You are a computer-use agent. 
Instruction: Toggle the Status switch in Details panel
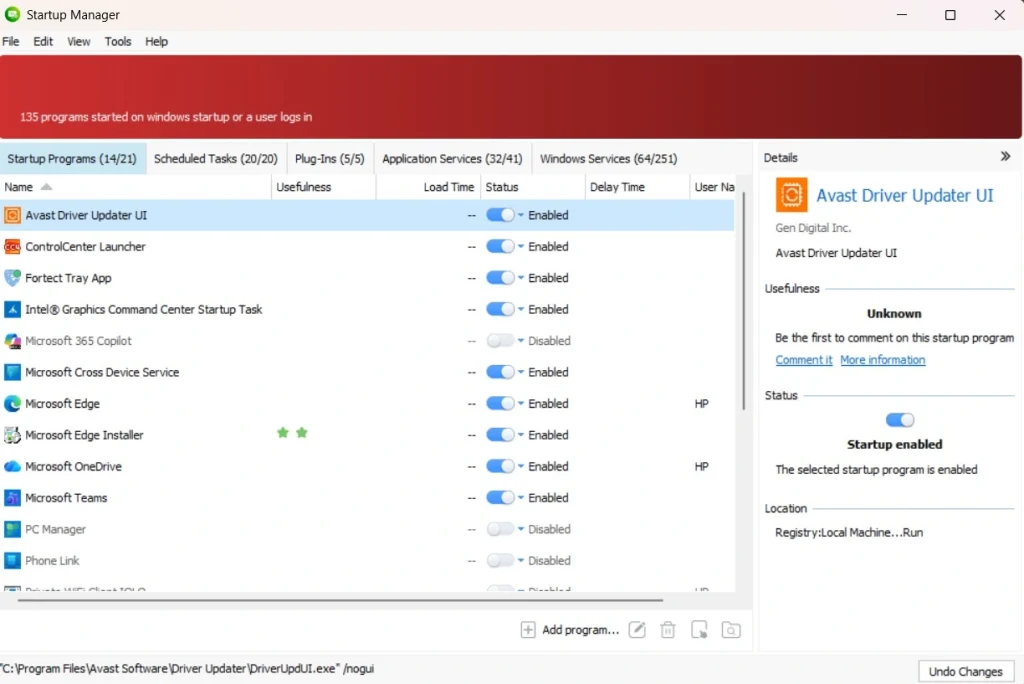[899, 420]
